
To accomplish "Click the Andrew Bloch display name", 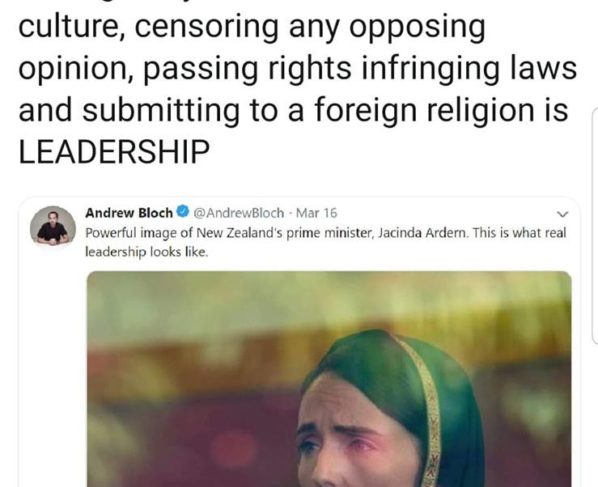I will [x=129, y=213].
